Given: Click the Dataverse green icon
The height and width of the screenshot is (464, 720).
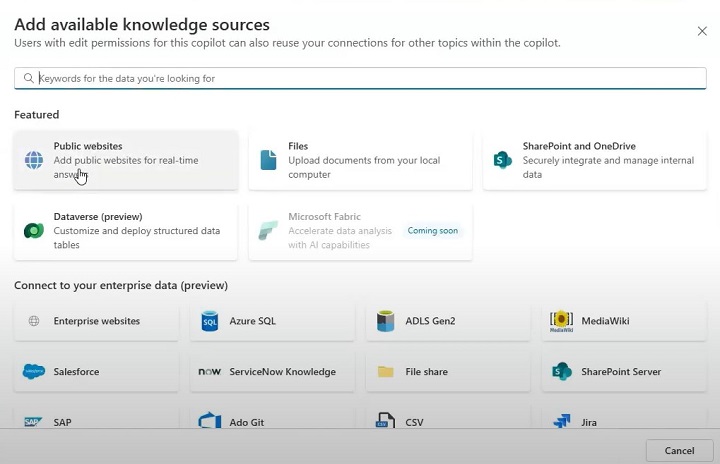Looking at the screenshot, I should pyautogui.click(x=34, y=231).
